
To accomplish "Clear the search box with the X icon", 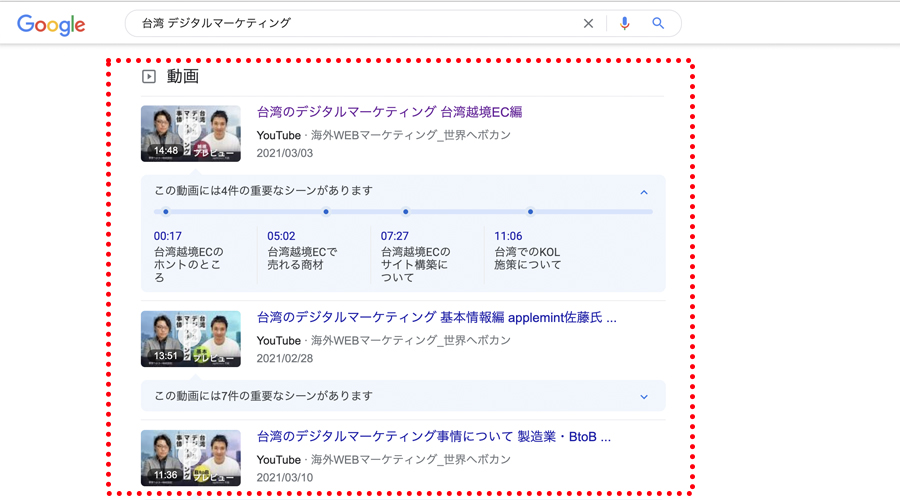I will [588, 24].
